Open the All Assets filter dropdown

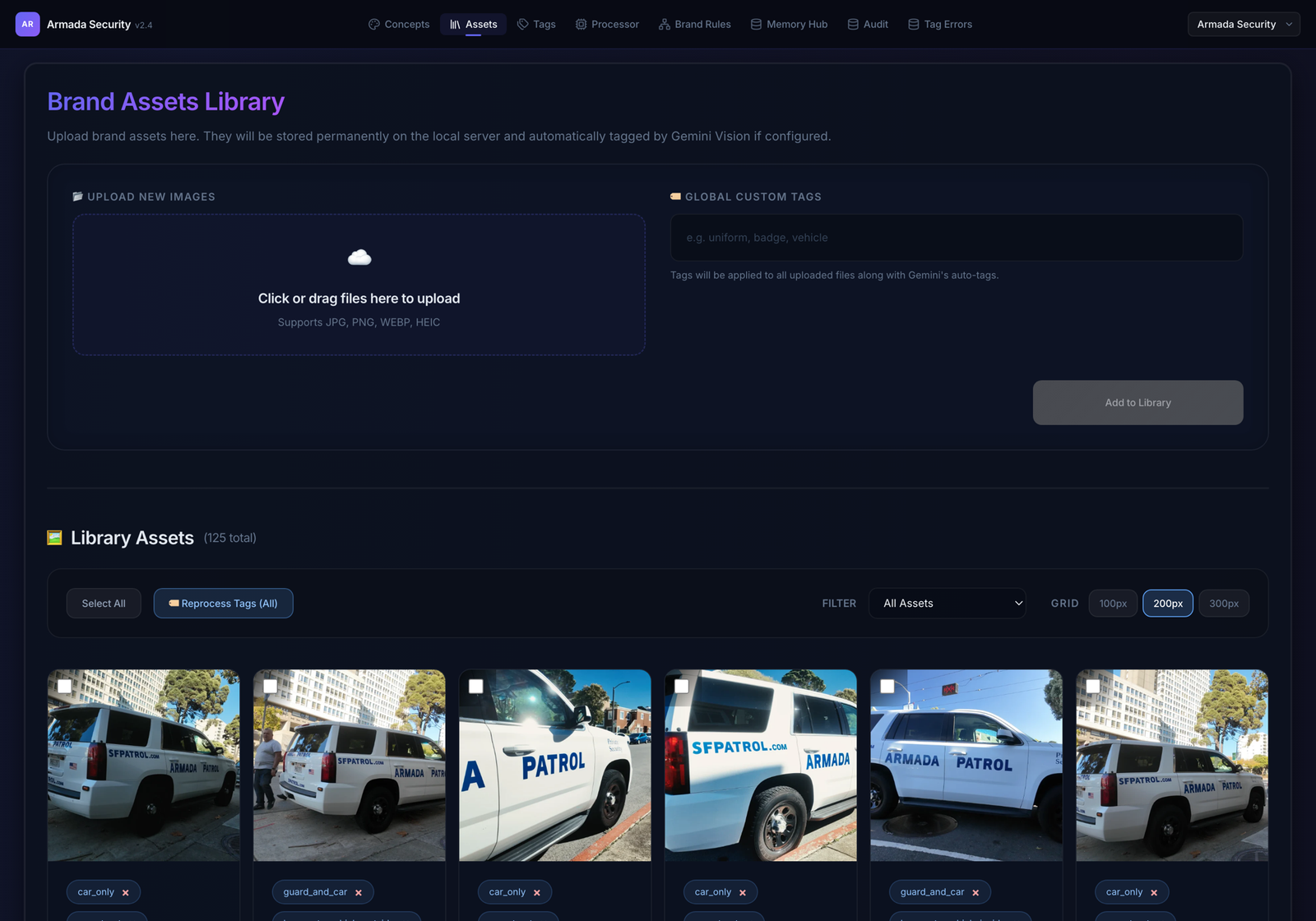tap(948, 603)
